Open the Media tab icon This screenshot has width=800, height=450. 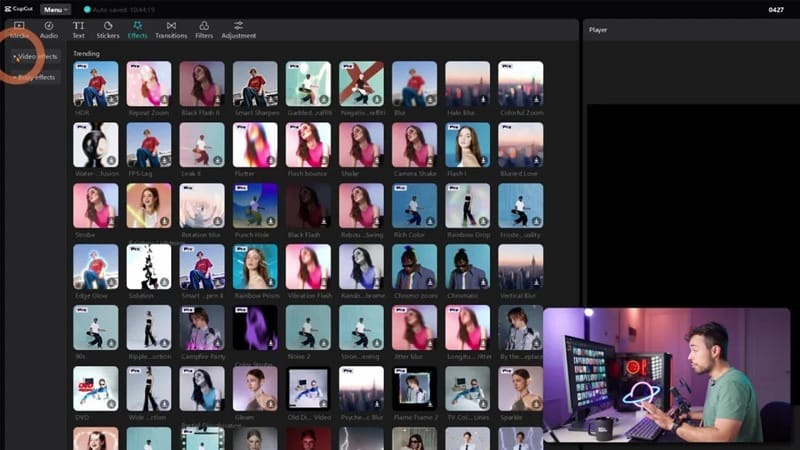click(x=19, y=26)
